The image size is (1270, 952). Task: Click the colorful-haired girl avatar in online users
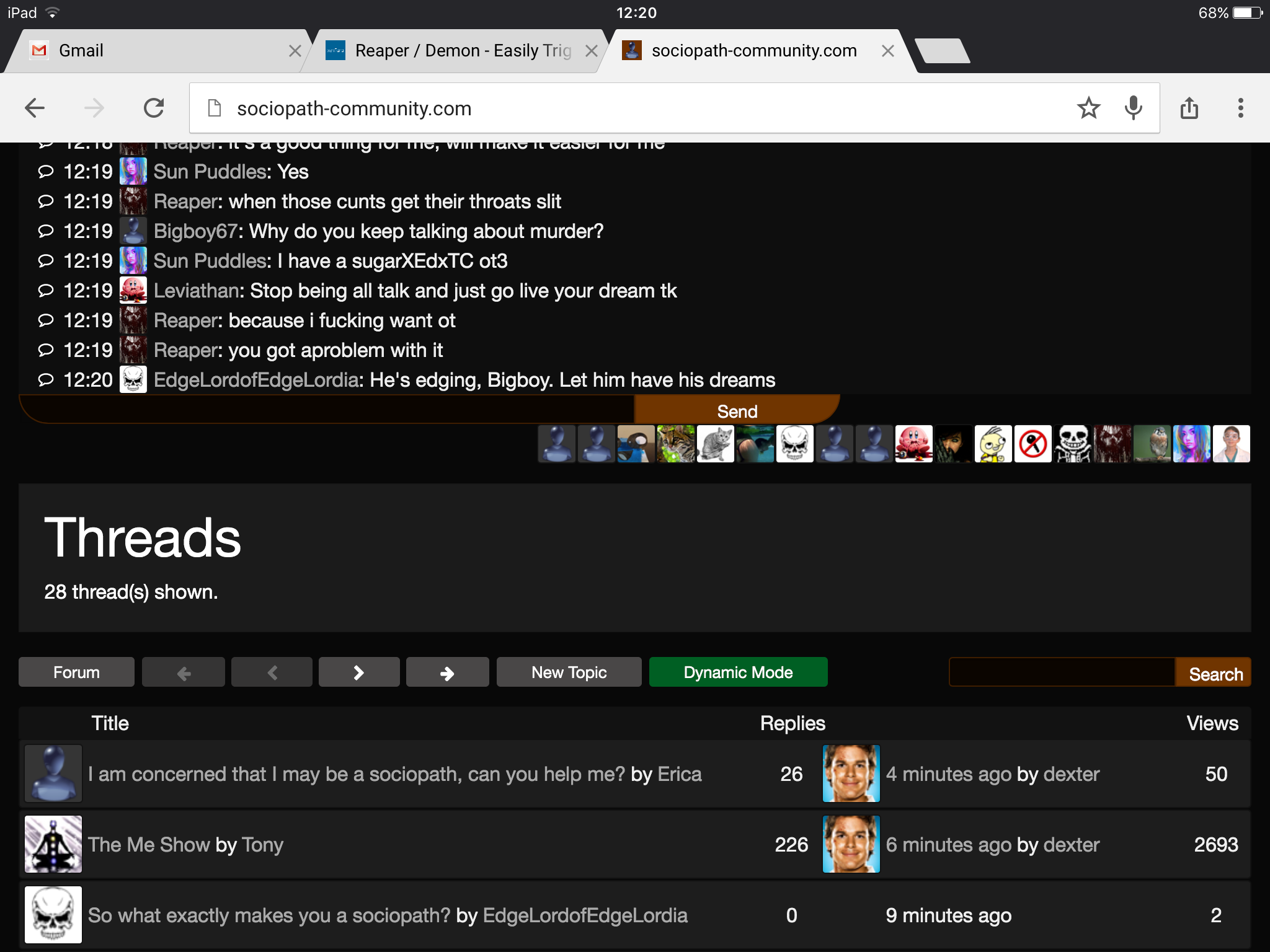tap(1191, 444)
